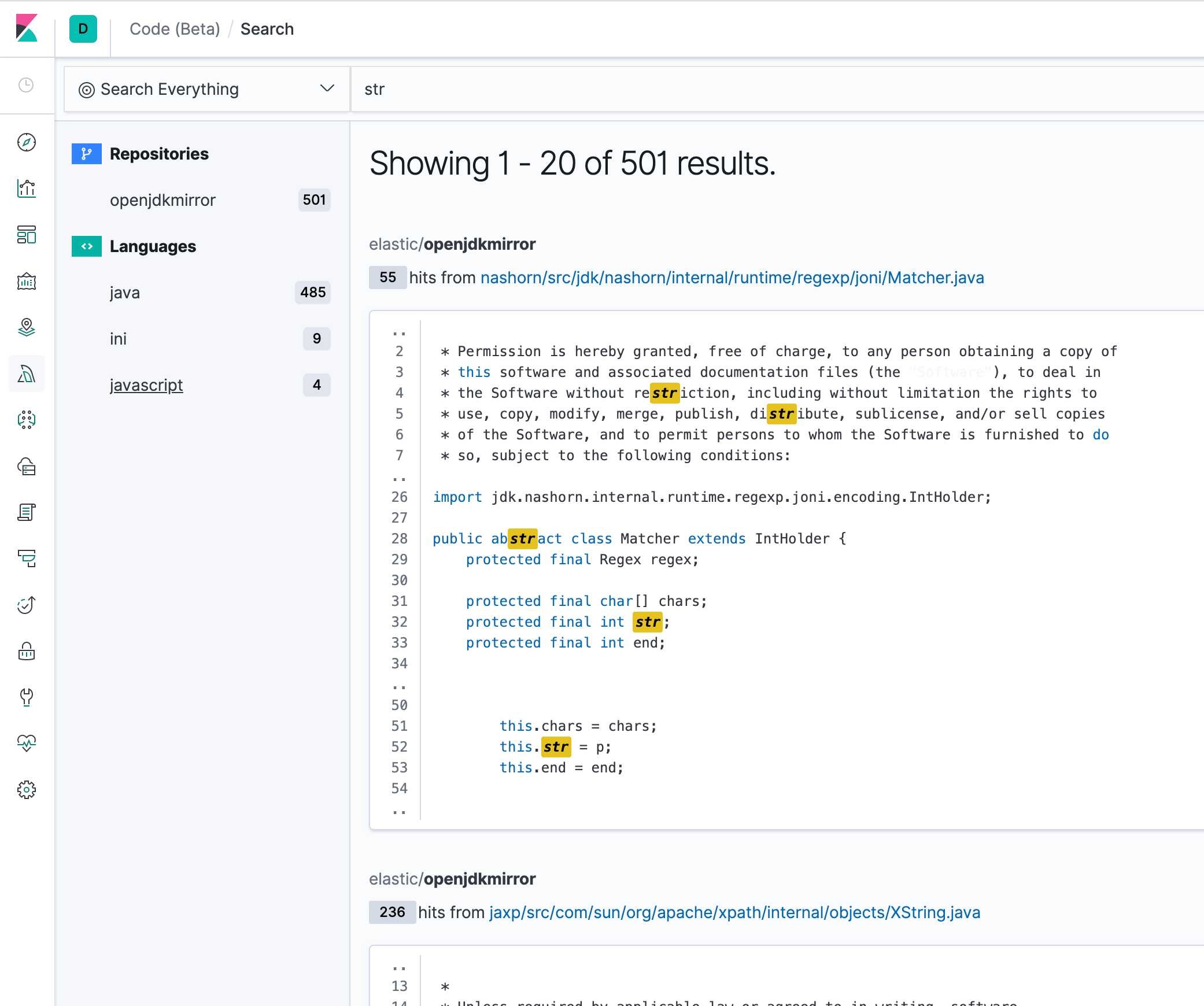Screen dimensions: 1204x1006
Task: Open the XString.java file link
Action: pos(734,912)
